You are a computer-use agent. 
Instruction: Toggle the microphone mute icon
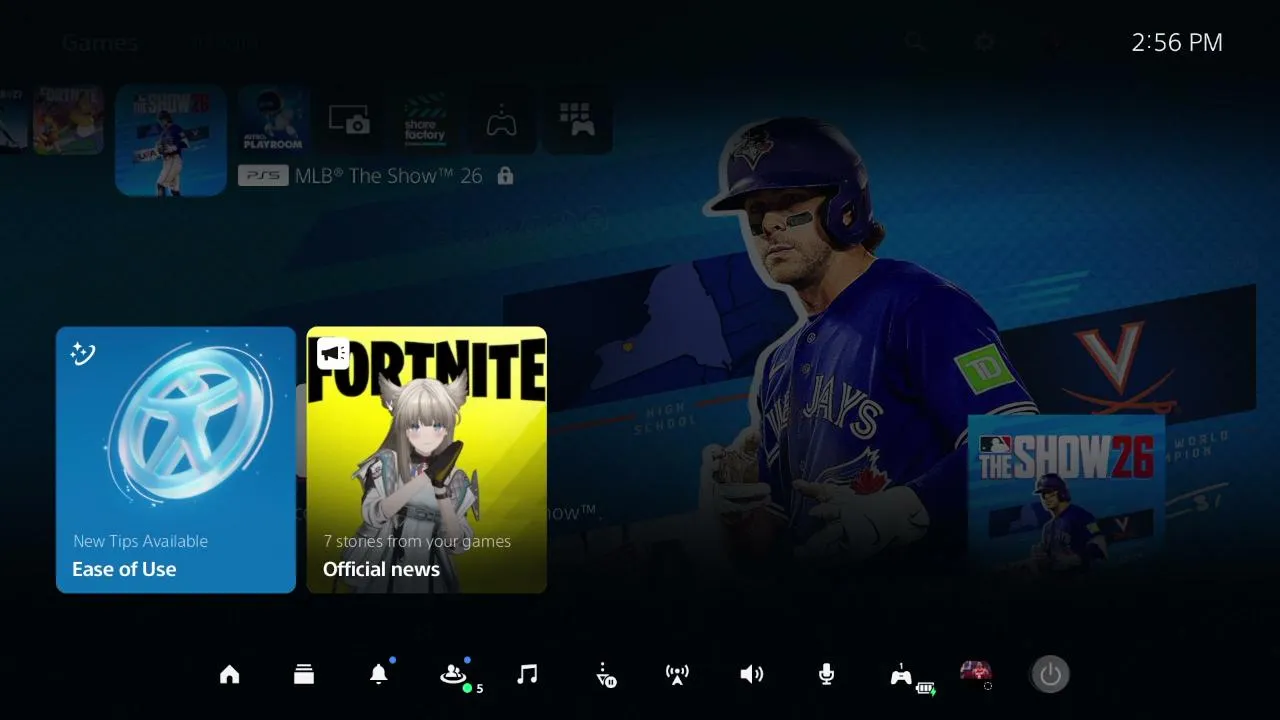pos(826,675)
